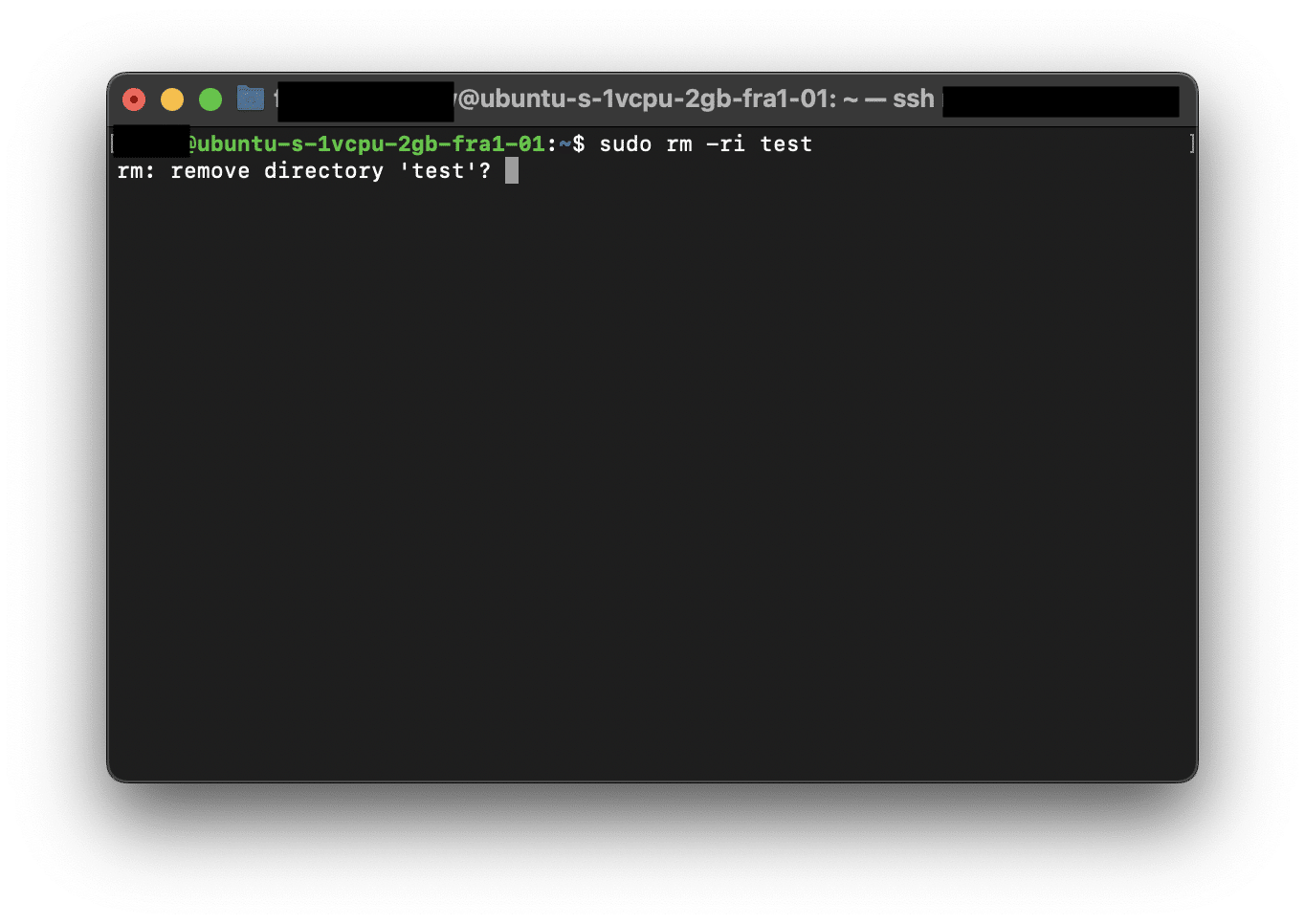Viewport: 1305px width, 924px height.
Task: Click the ubuntu hostname text in window title
Action: point(643,99)
